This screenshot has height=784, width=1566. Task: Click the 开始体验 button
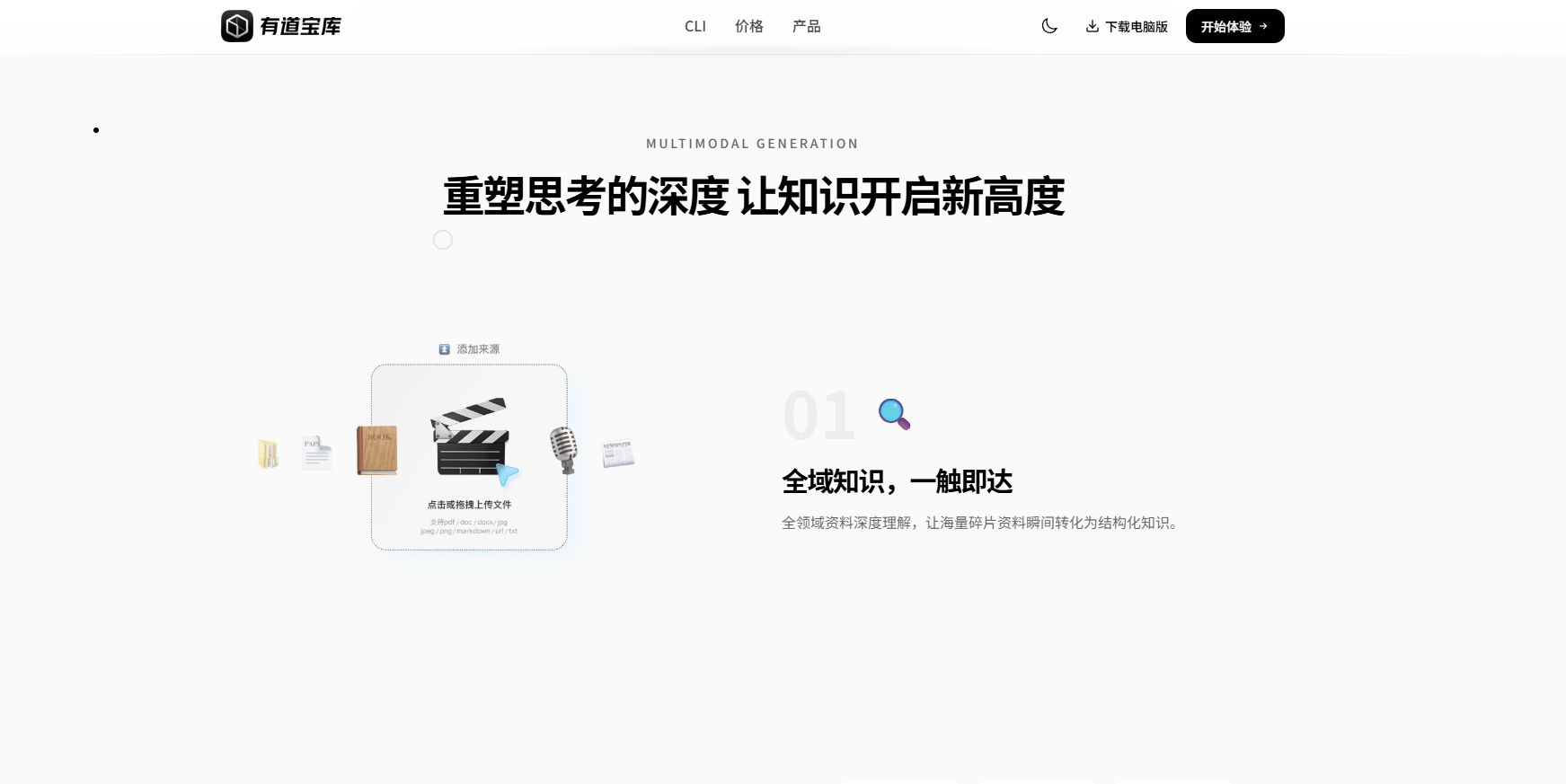[x=1235, y=26]
